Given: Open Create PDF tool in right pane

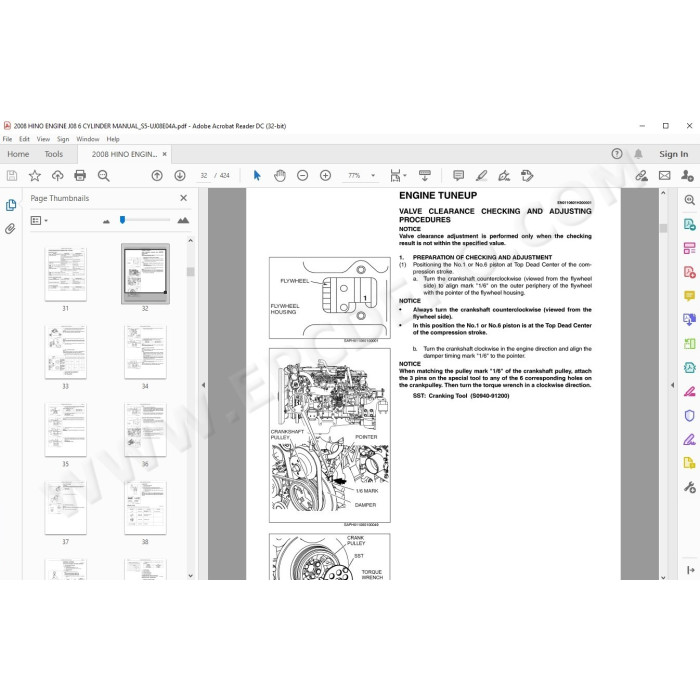Looking at the screenshot, I should 689,272.
